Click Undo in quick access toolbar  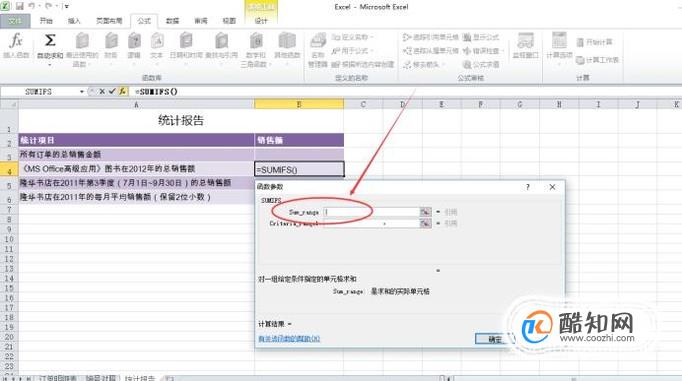(32, 6)
